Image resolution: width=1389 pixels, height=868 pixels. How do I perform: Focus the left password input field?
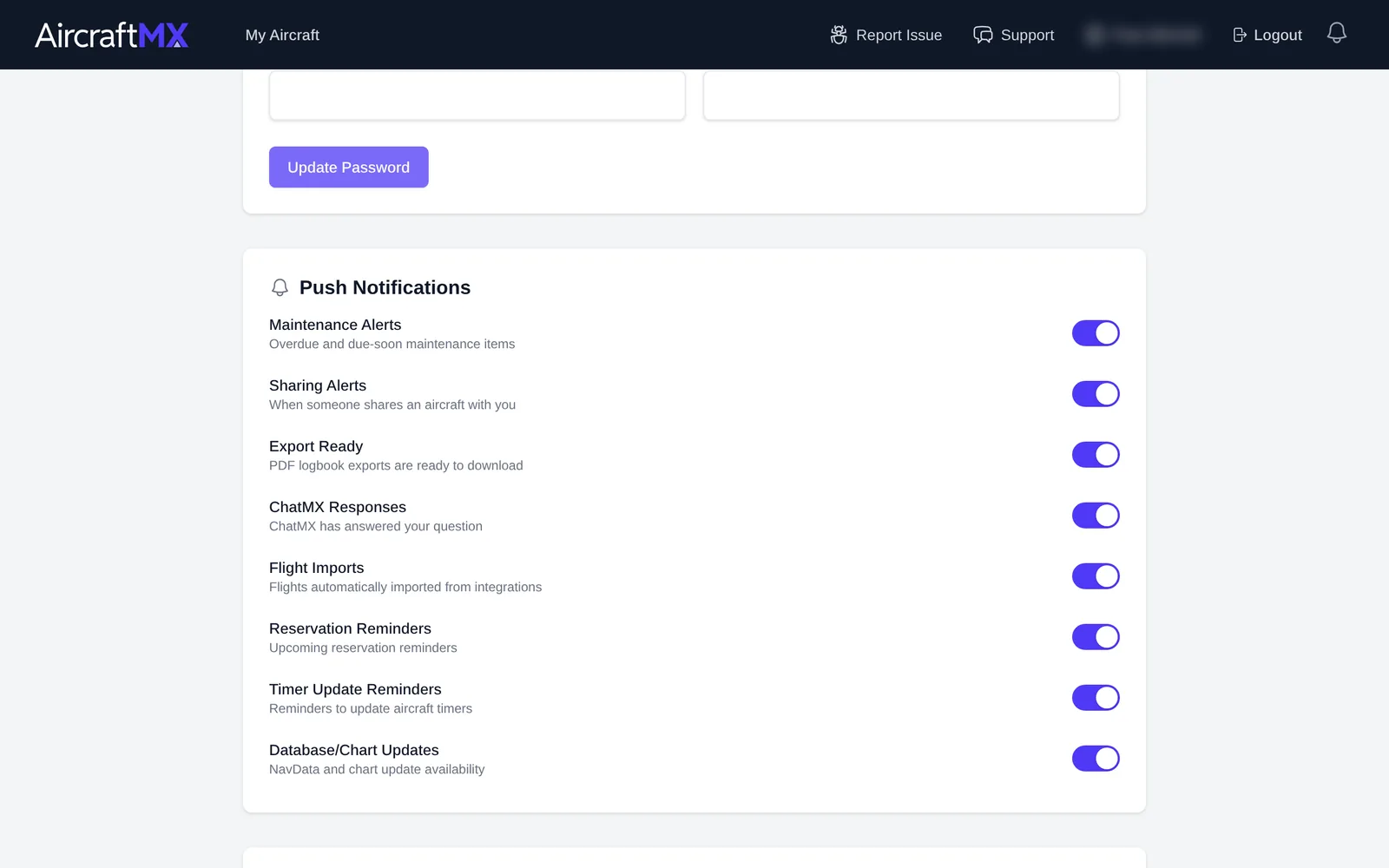[477, 95]
